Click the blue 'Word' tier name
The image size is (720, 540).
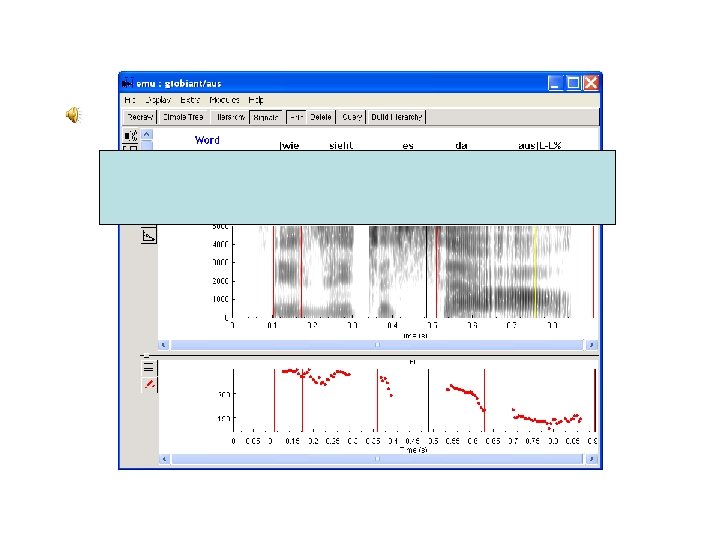click(x=207, y=140)
